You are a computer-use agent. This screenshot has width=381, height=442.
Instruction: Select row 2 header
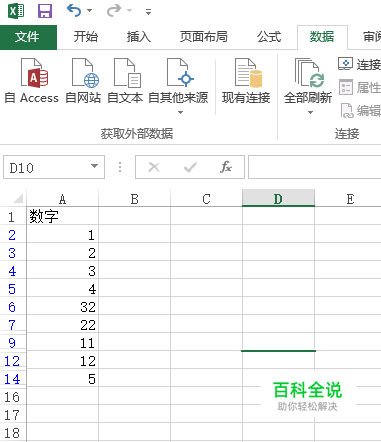[12, 235]
